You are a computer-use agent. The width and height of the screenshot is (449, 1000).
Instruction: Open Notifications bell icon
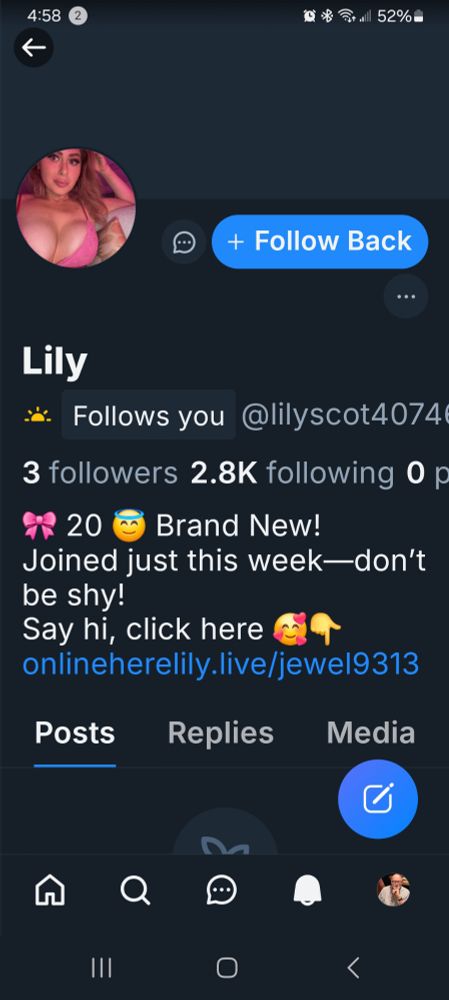307,890
